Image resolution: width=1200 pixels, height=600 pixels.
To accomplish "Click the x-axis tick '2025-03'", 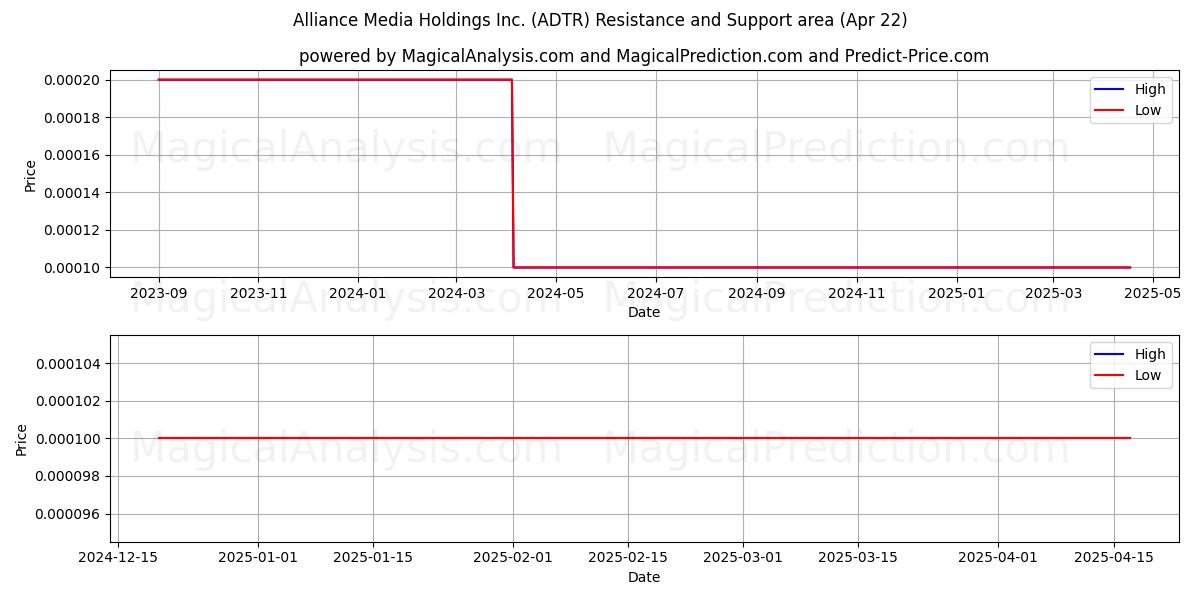I will click(x=1054, y=293).
